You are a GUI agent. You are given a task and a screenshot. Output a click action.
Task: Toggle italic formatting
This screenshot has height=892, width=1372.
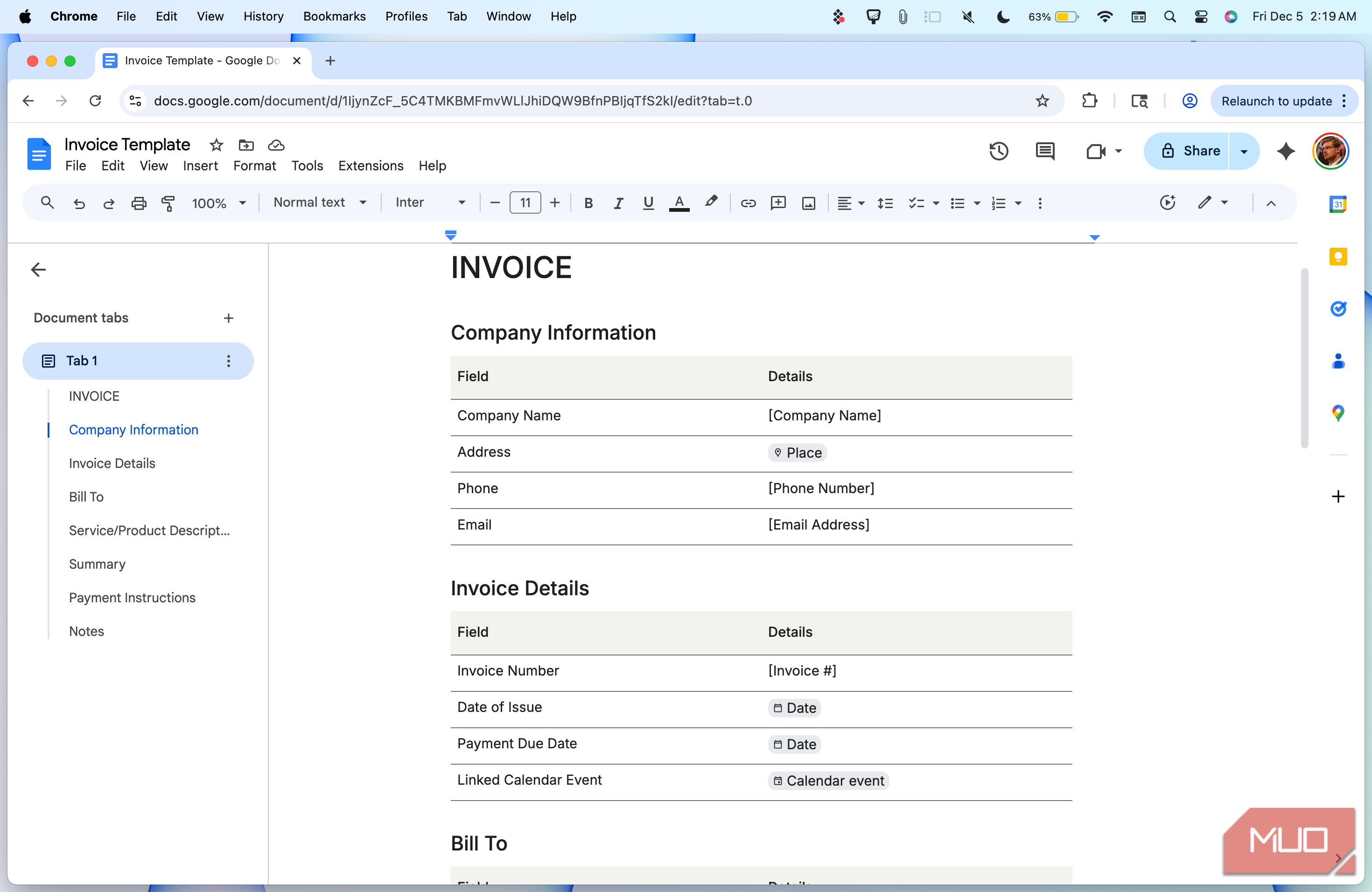point(618,203)
